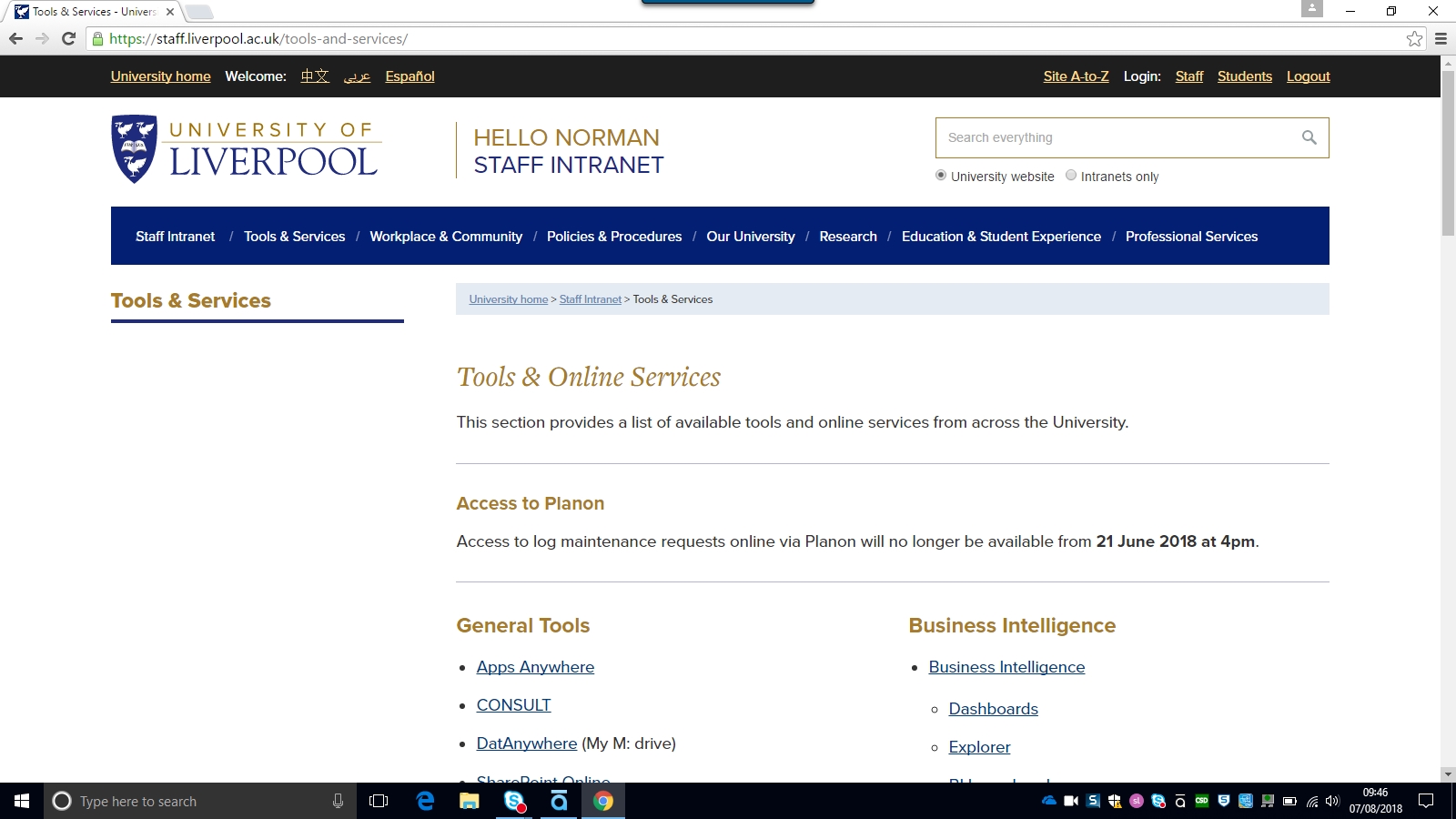
Task: Open the Apps Anywhere link
Action: [x=535, y=667]
